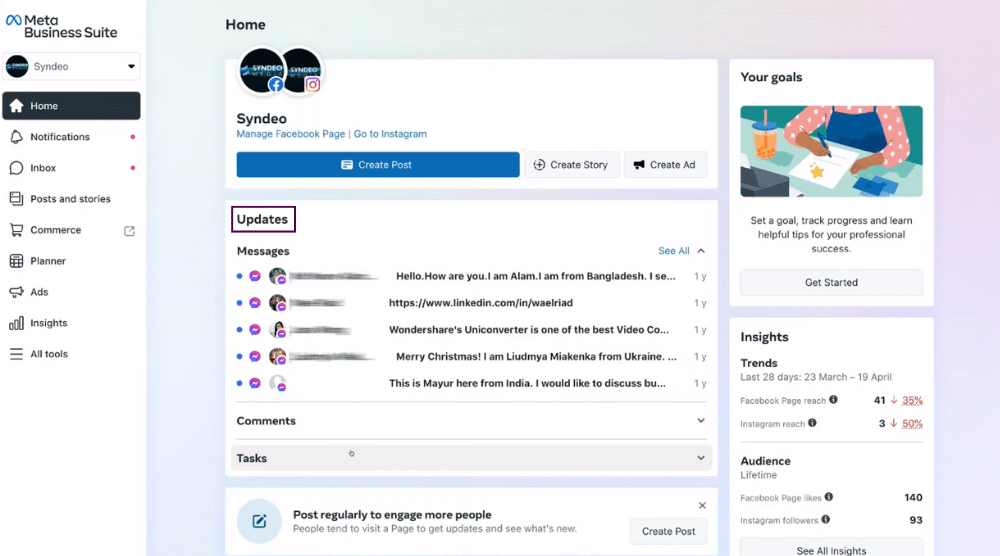Click the Your goals illustration
Viewport: 1000px width, 556px height.
(831, 151)
